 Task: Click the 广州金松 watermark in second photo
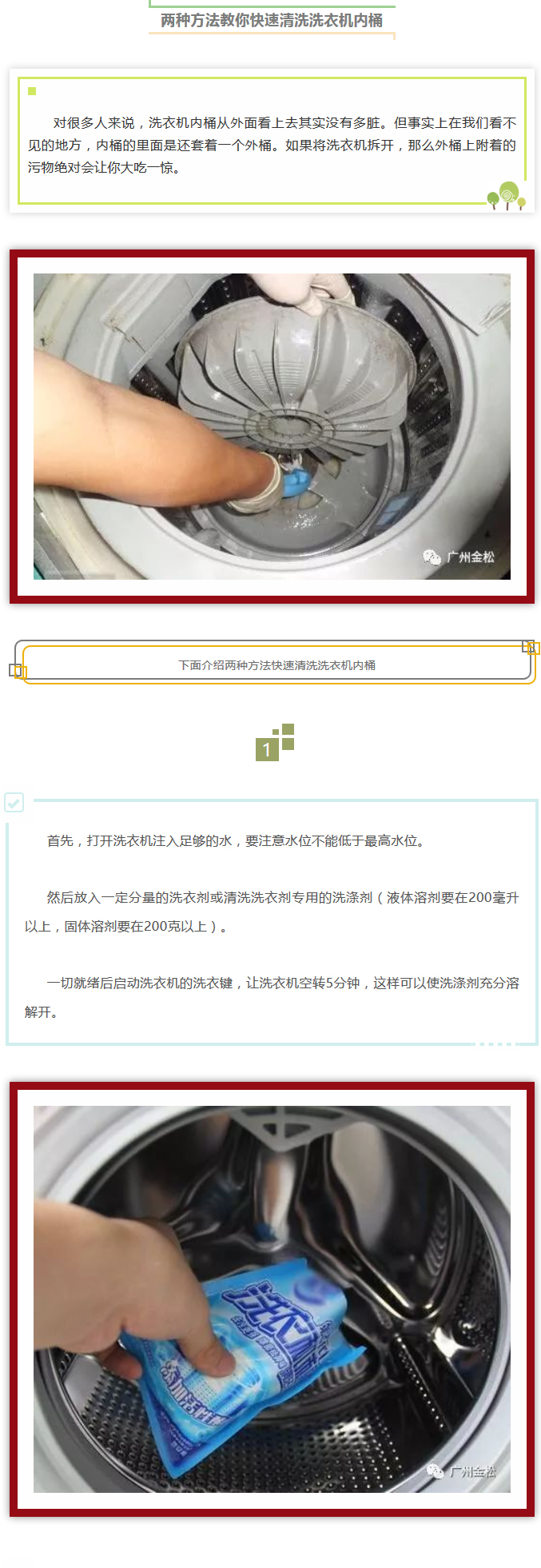pyautogui.click(x=473, y=1471)
